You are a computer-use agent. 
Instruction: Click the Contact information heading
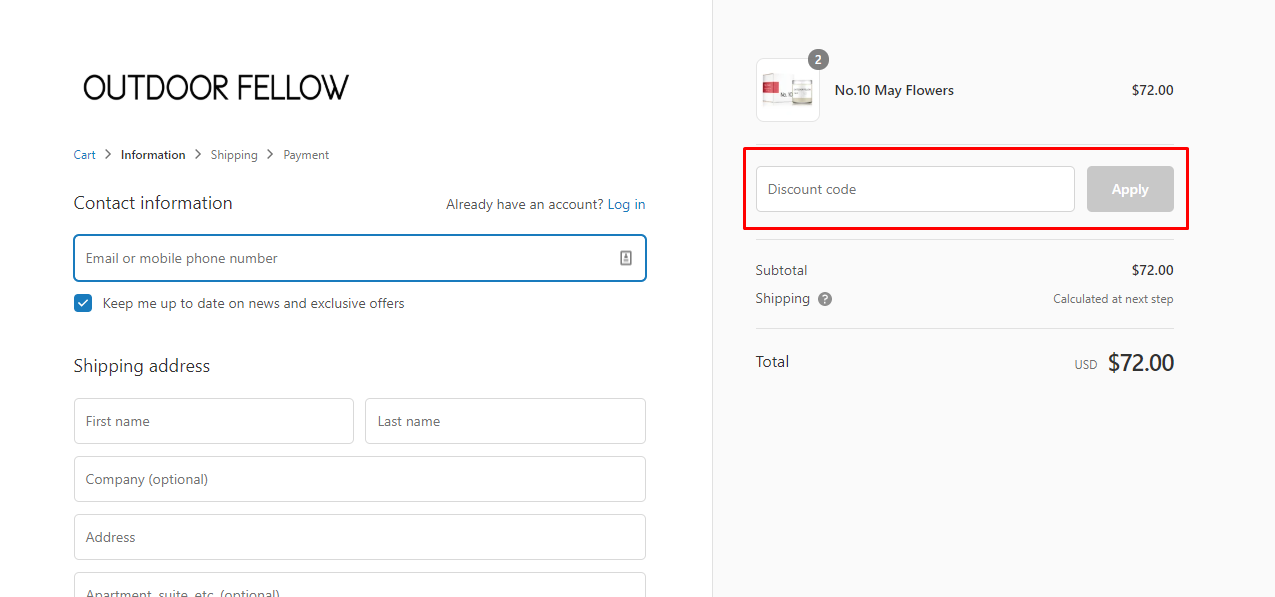[x=153, y=203]
